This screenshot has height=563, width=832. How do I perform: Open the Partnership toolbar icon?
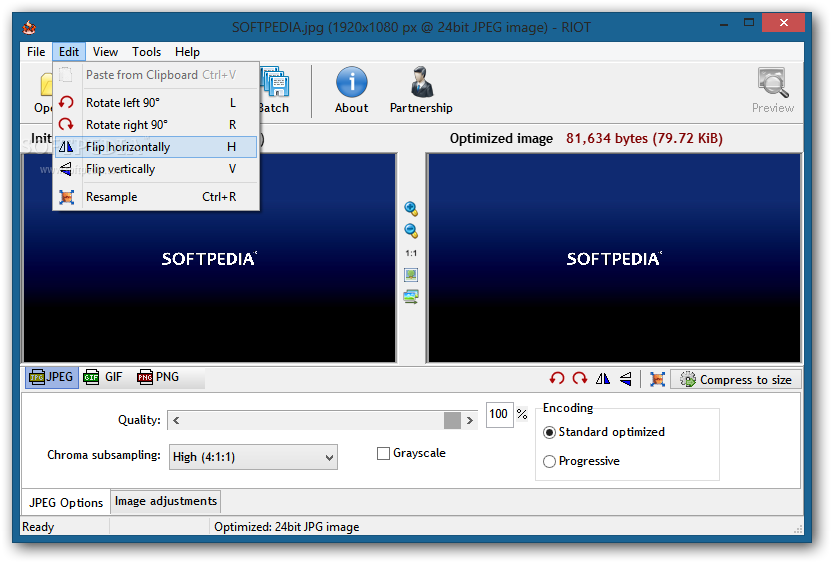(422, 82)
